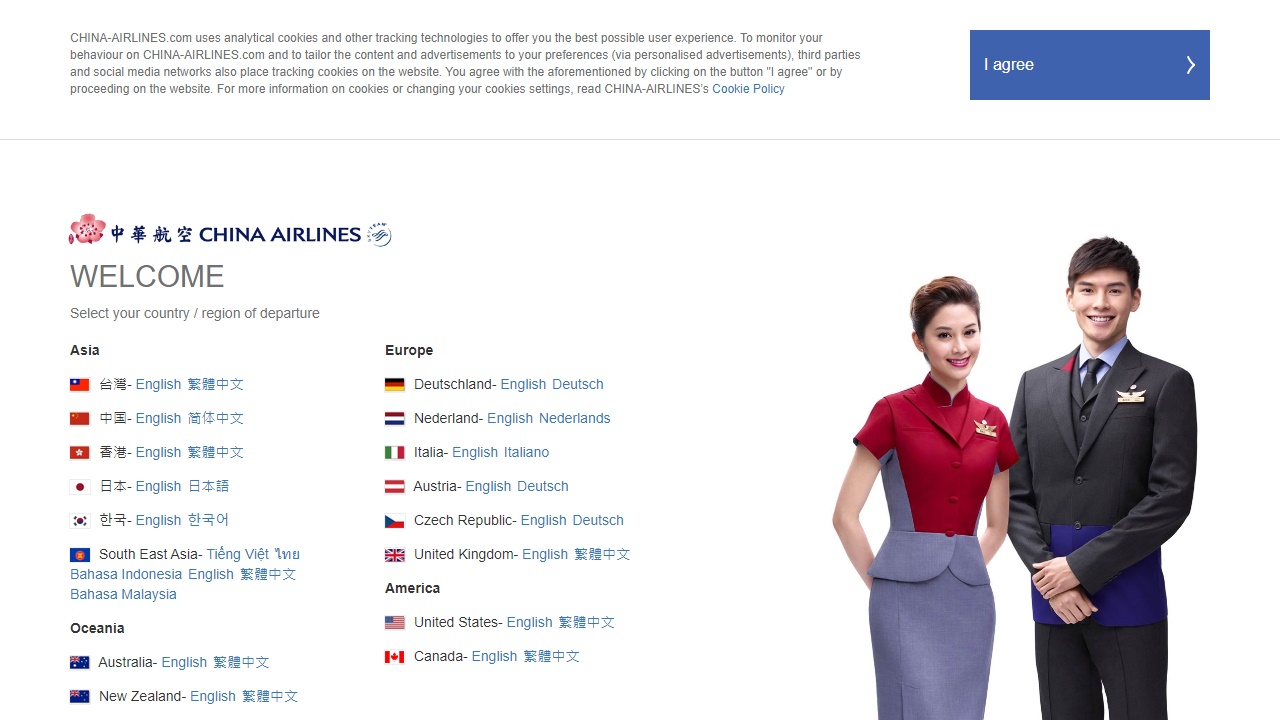1280x720 pixels.
Task: Select Italiano language link
Action: click(x=527, y=452)
